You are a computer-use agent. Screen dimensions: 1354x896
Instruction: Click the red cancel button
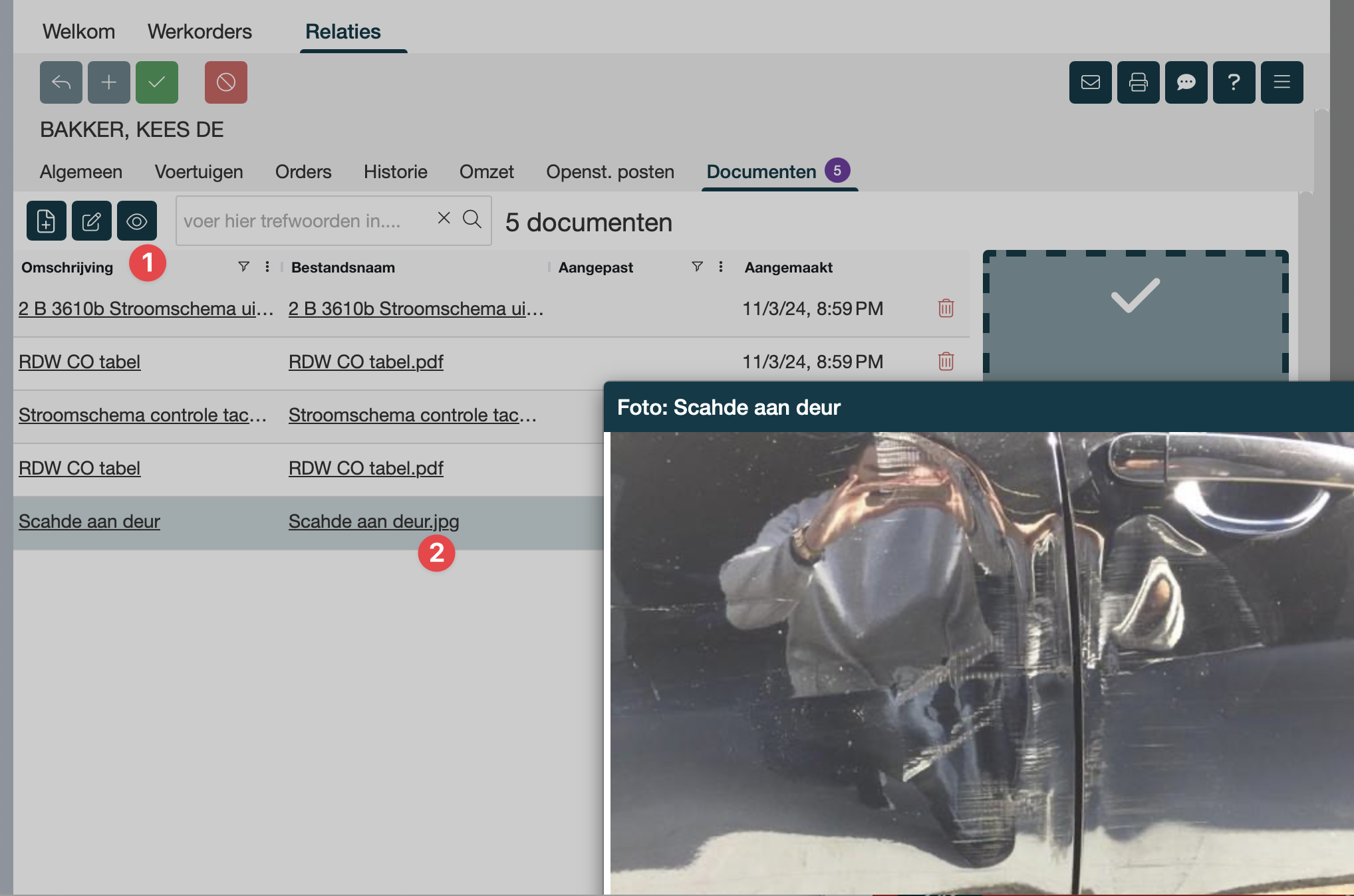[x=225, y=82]
